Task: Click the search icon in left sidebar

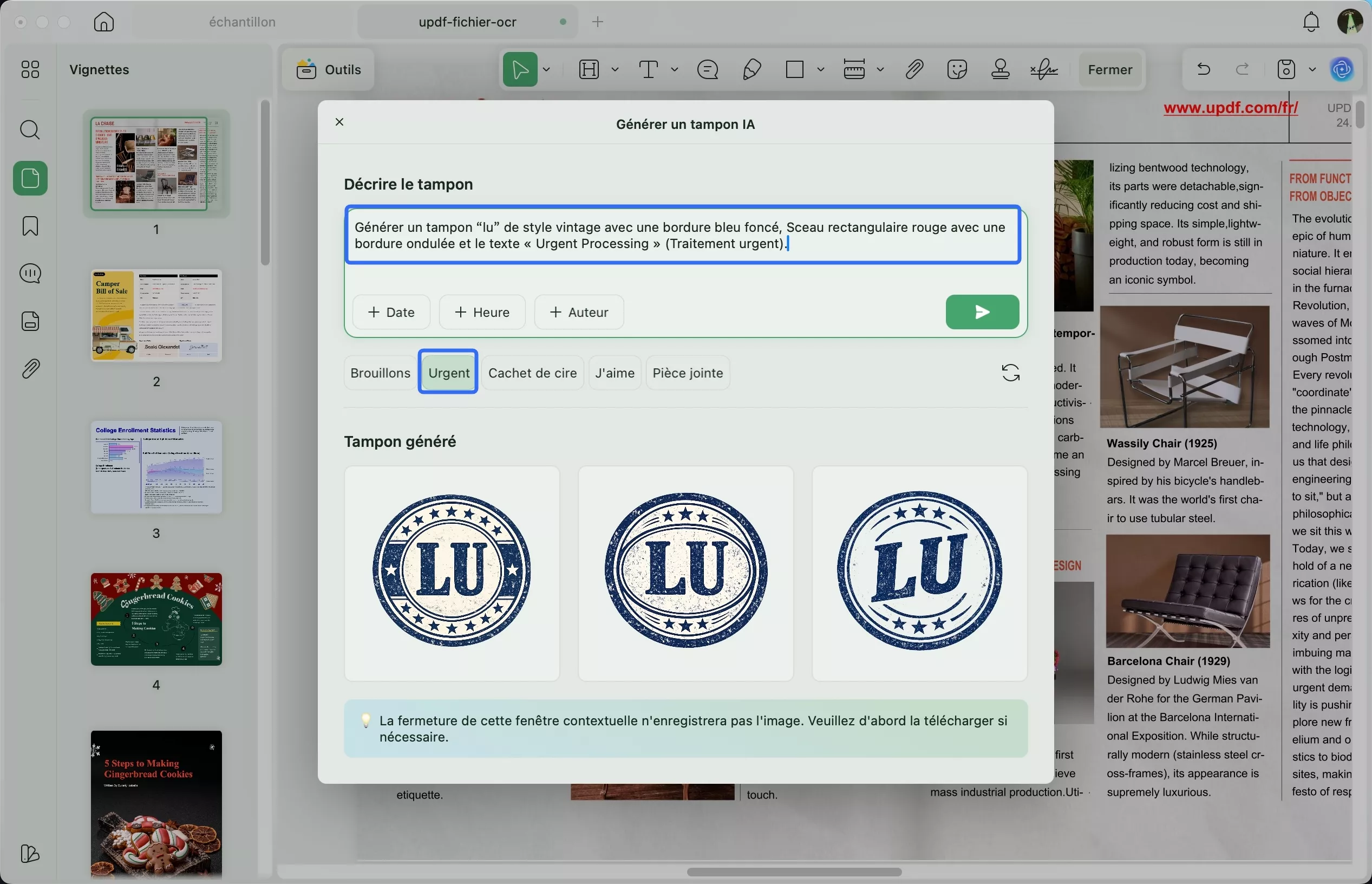Action: (x=30, y=130)
